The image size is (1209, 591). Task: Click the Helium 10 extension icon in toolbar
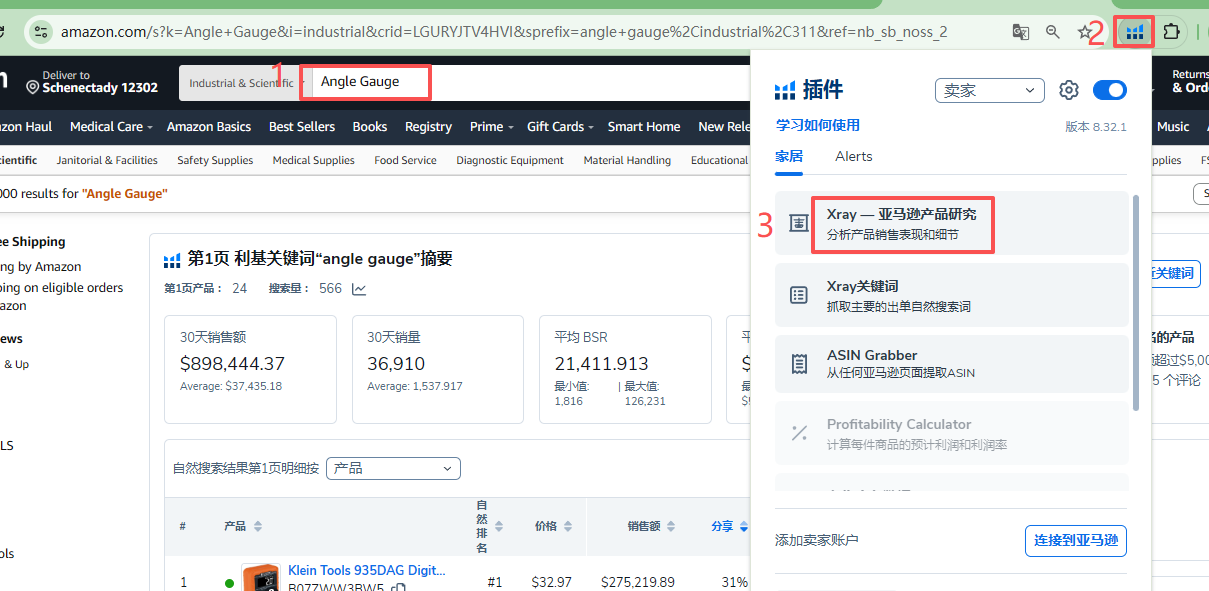pyautogui.click(x=1134, y=32)
